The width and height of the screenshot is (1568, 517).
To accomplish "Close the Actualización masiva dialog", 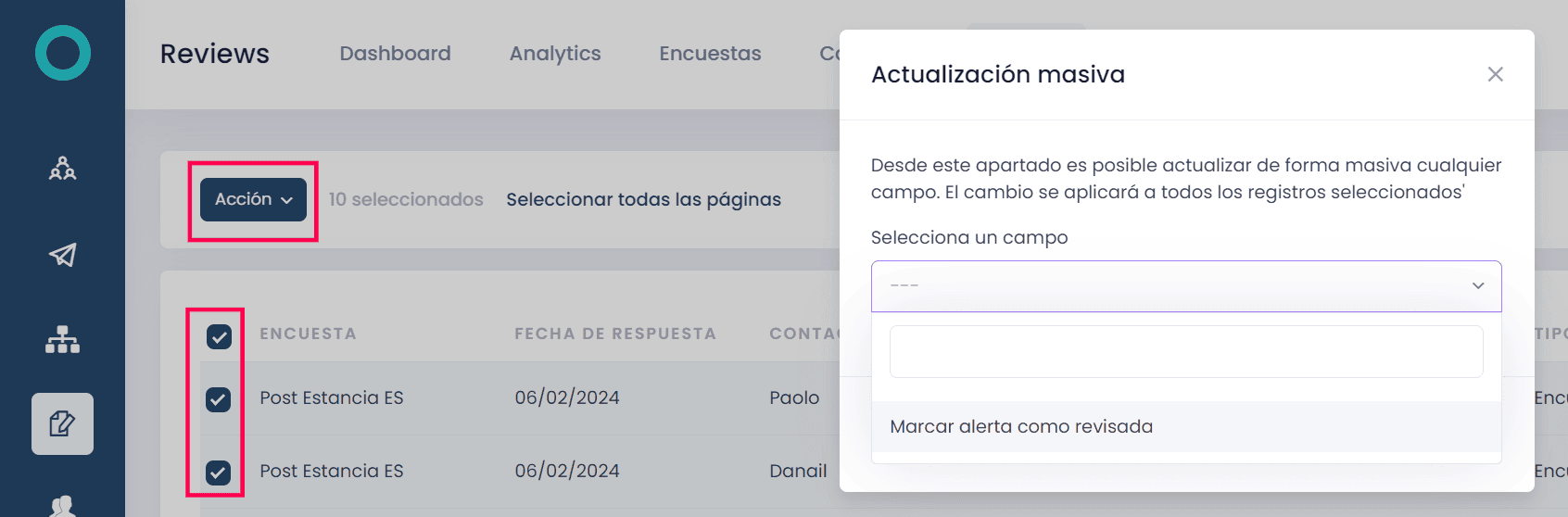I will point(1495,74).
